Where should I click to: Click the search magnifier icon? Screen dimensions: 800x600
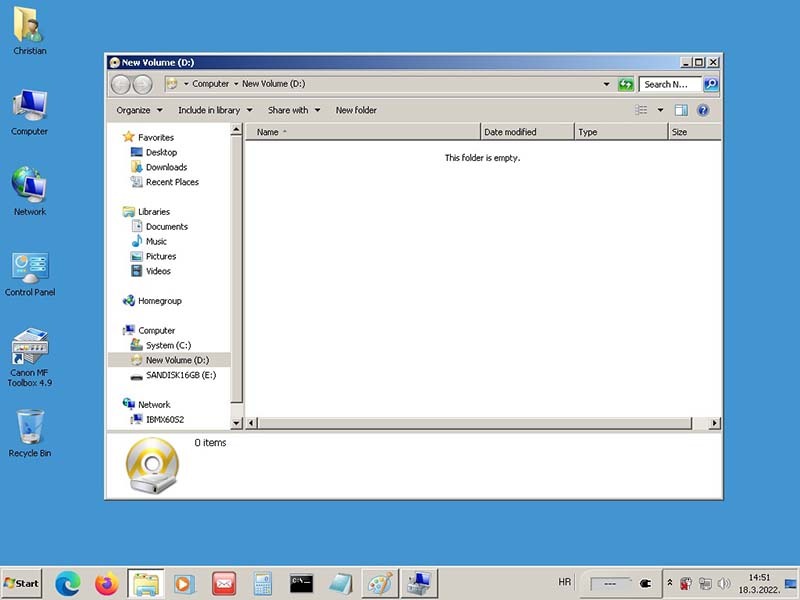[711, 85]
